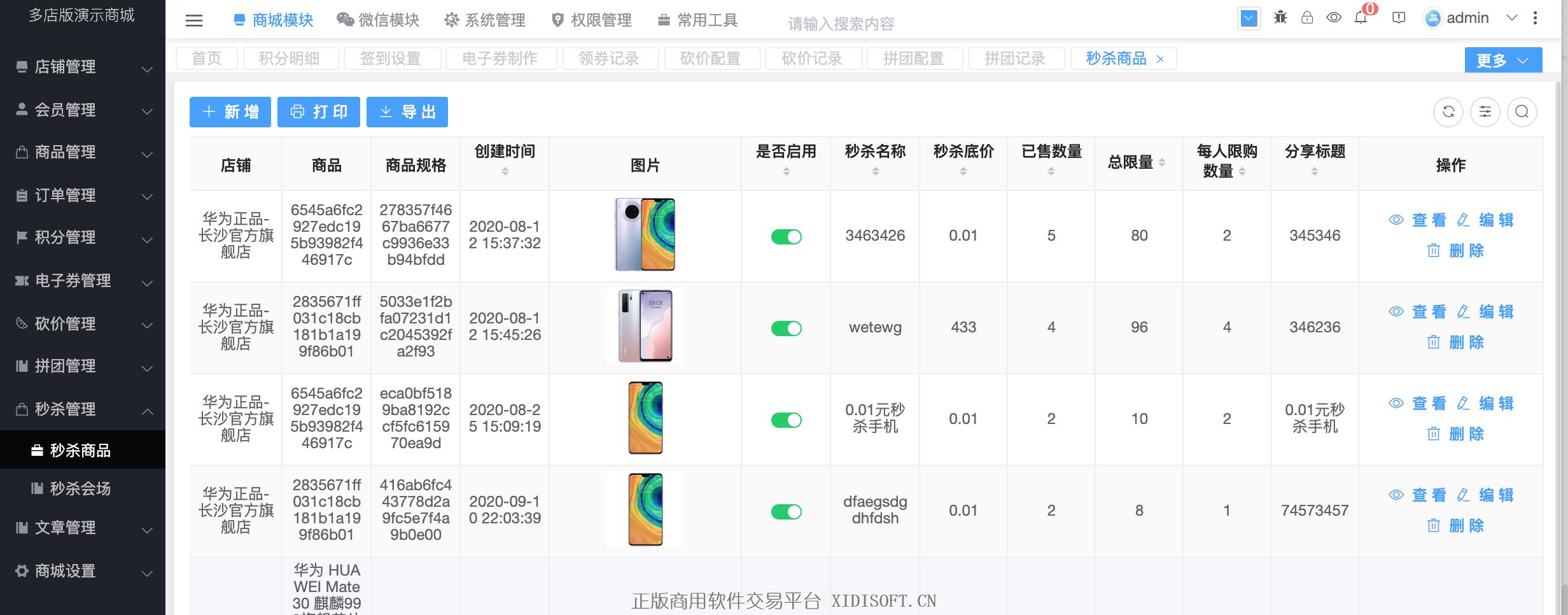Click the blue checkbox icon in header
1568x615 pixels.
(x=1249, y=18)
